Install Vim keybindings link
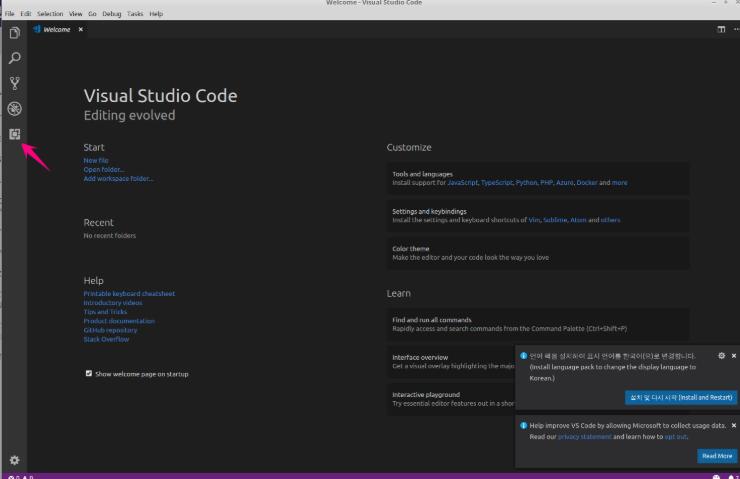Viewport: 740px width, 479px height. [534, 220]
